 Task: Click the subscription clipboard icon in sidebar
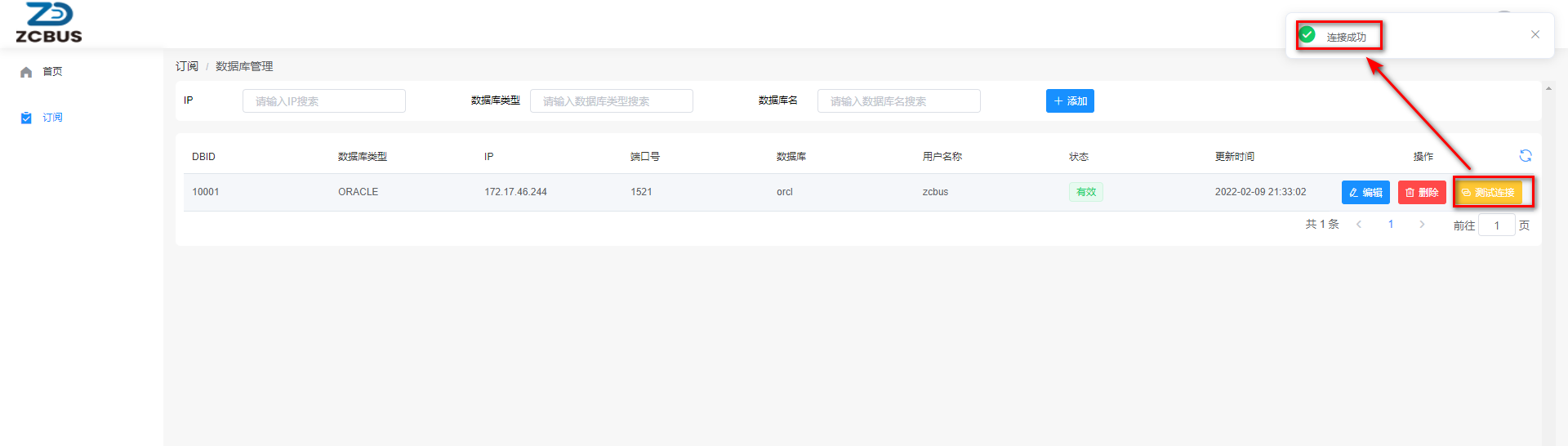[x=26, y=118]
